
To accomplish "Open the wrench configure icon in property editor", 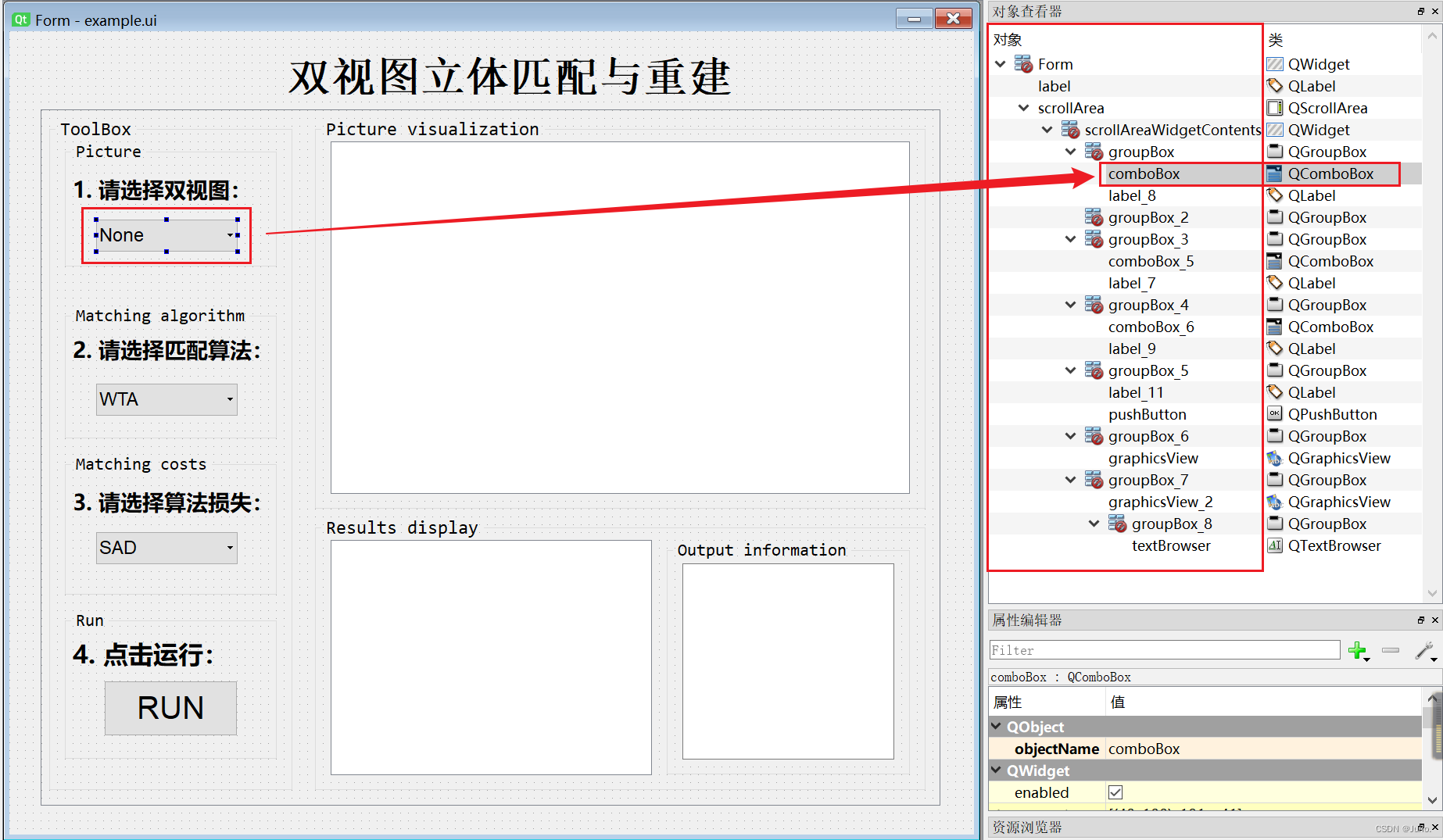I will coord(1425,651).
